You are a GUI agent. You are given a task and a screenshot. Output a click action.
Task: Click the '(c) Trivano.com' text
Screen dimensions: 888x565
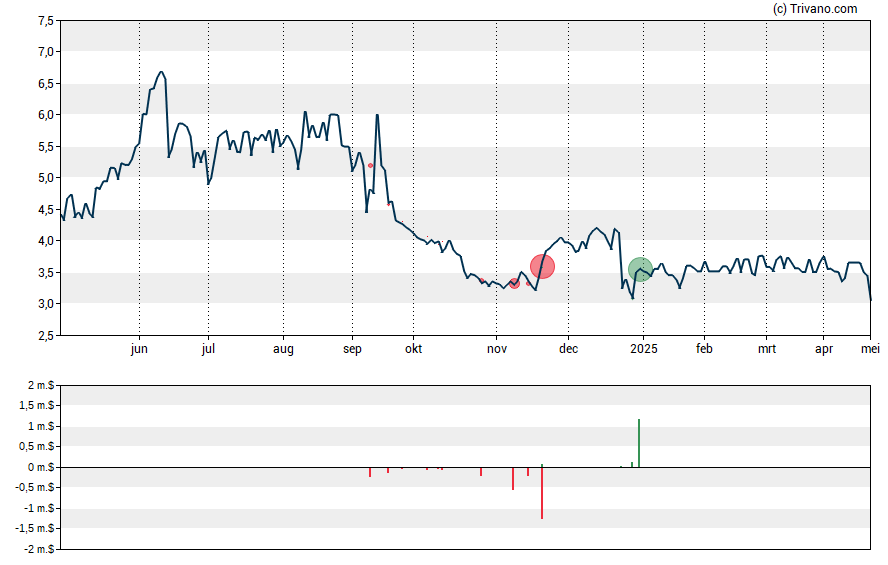(815, 8)
